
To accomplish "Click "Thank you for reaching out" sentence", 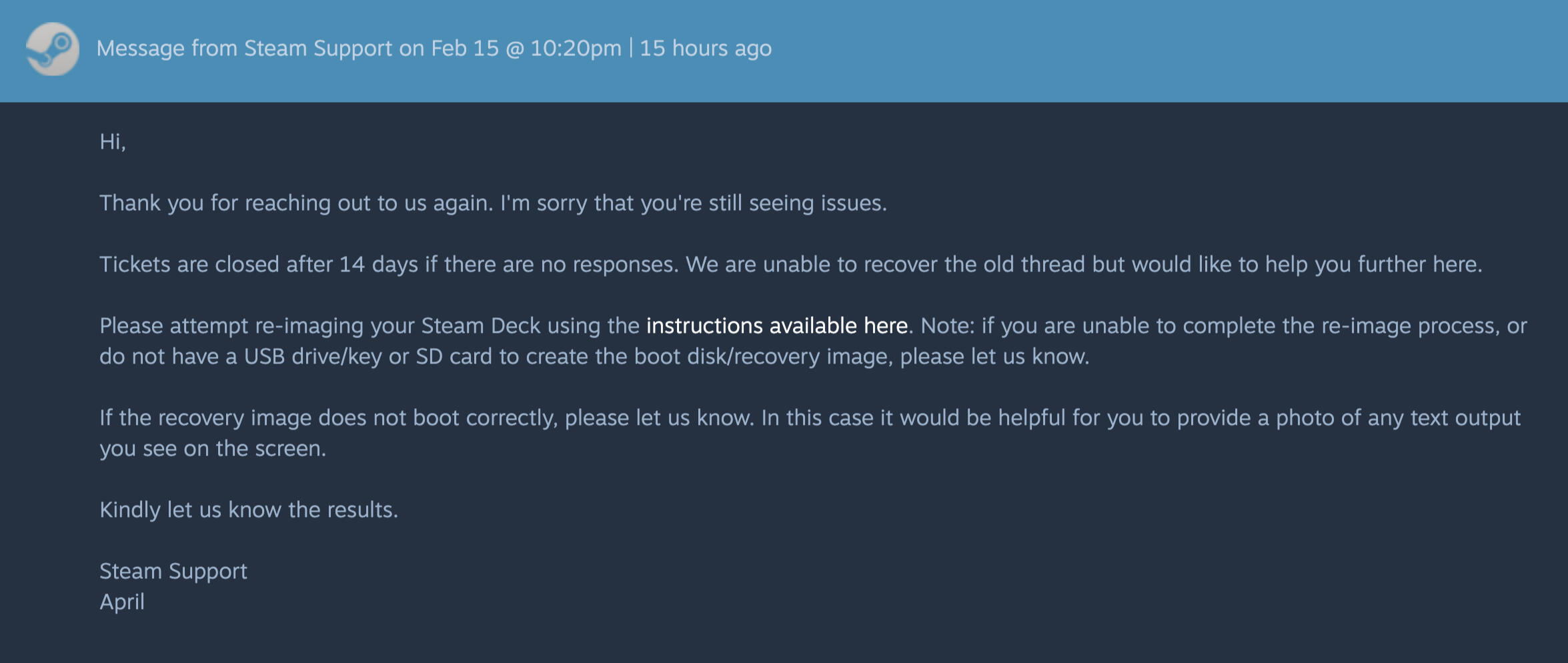I will point(296,203).
